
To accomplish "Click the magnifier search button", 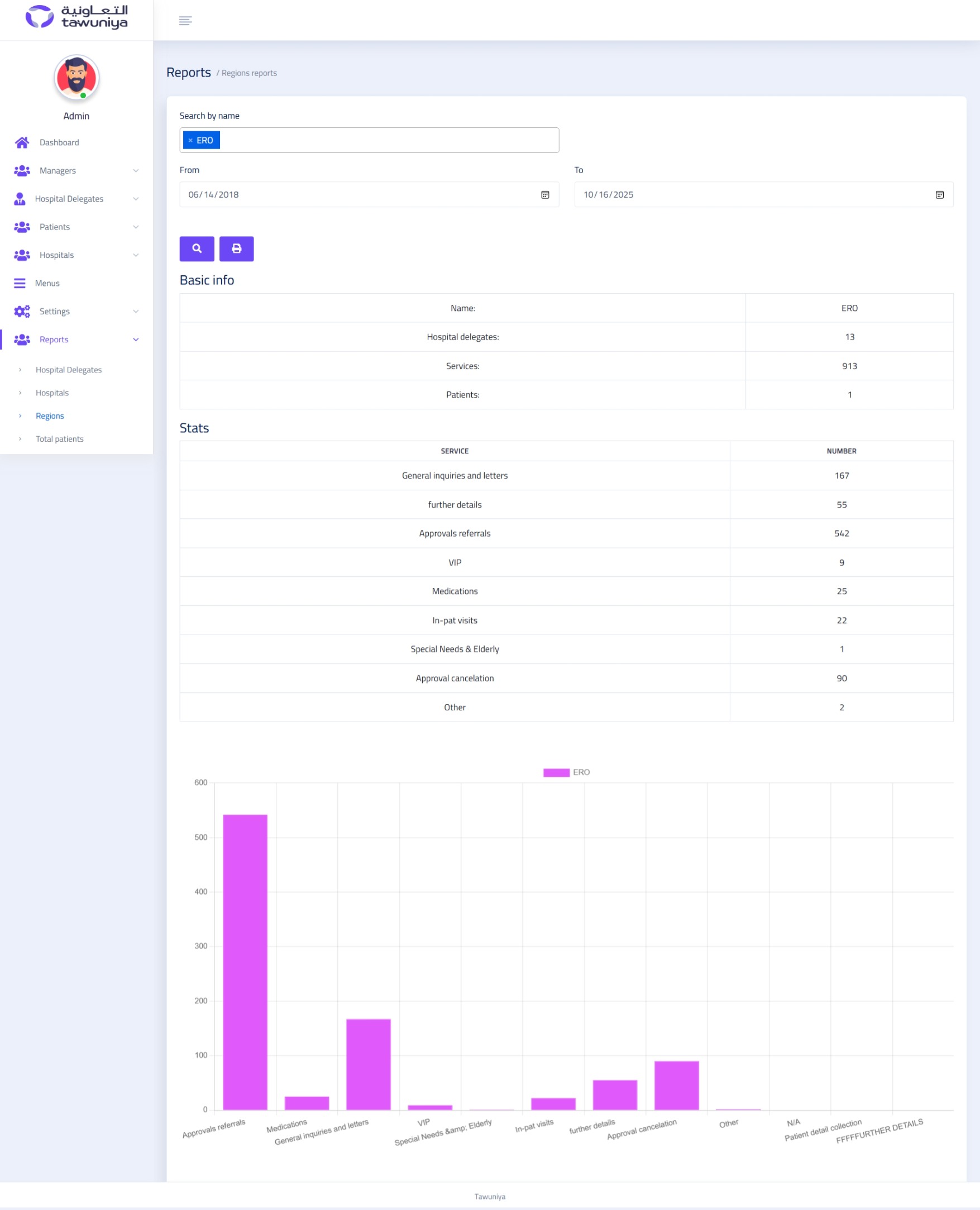I will tap(197, 248).
